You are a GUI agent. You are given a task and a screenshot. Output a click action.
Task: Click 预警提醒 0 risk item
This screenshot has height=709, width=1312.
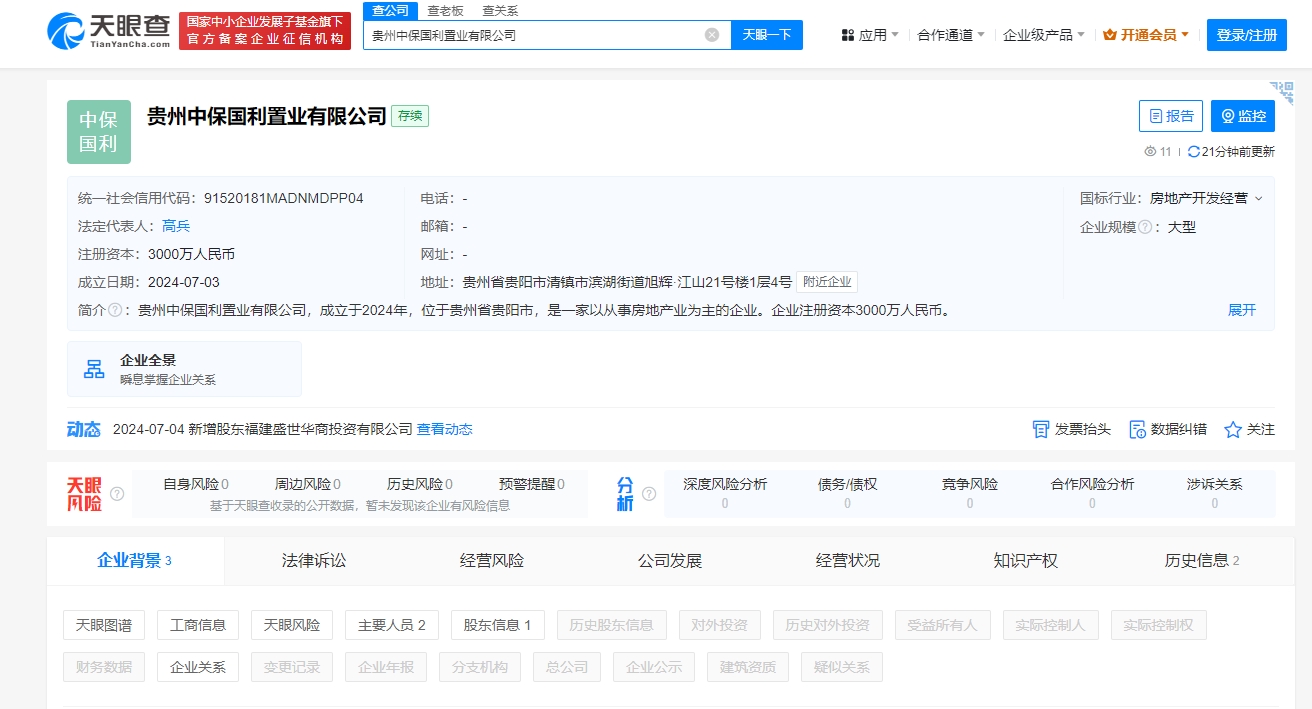(x=532, y=484)
